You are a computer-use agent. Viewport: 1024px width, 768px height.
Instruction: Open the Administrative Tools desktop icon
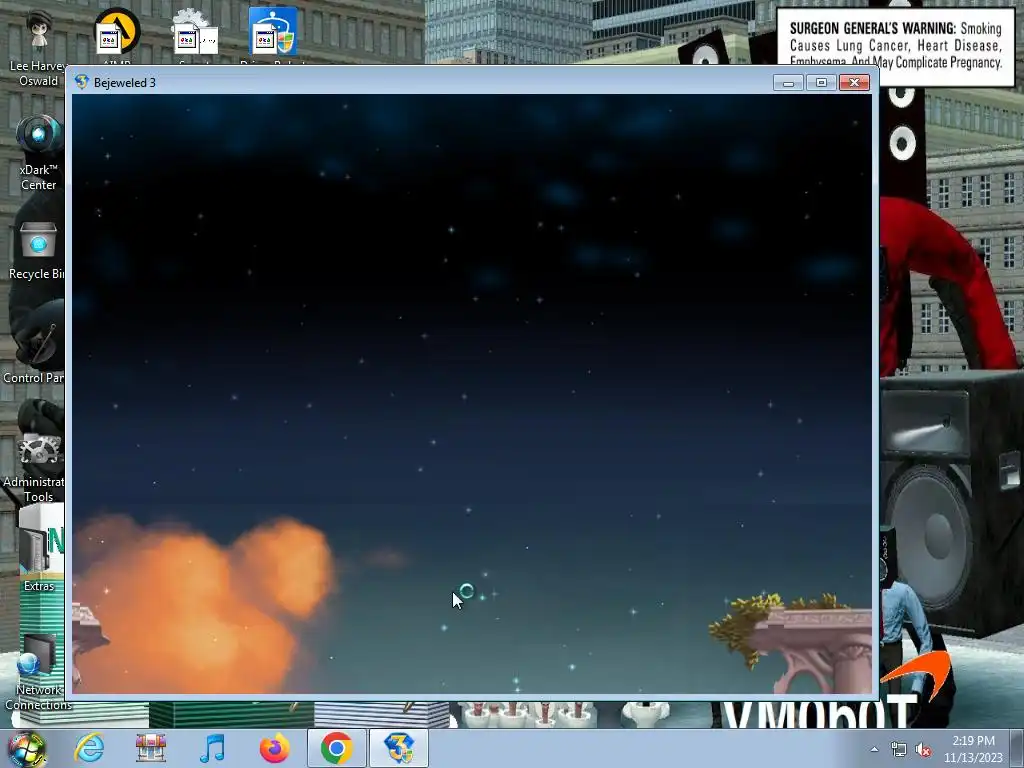[x=36, y=468]
